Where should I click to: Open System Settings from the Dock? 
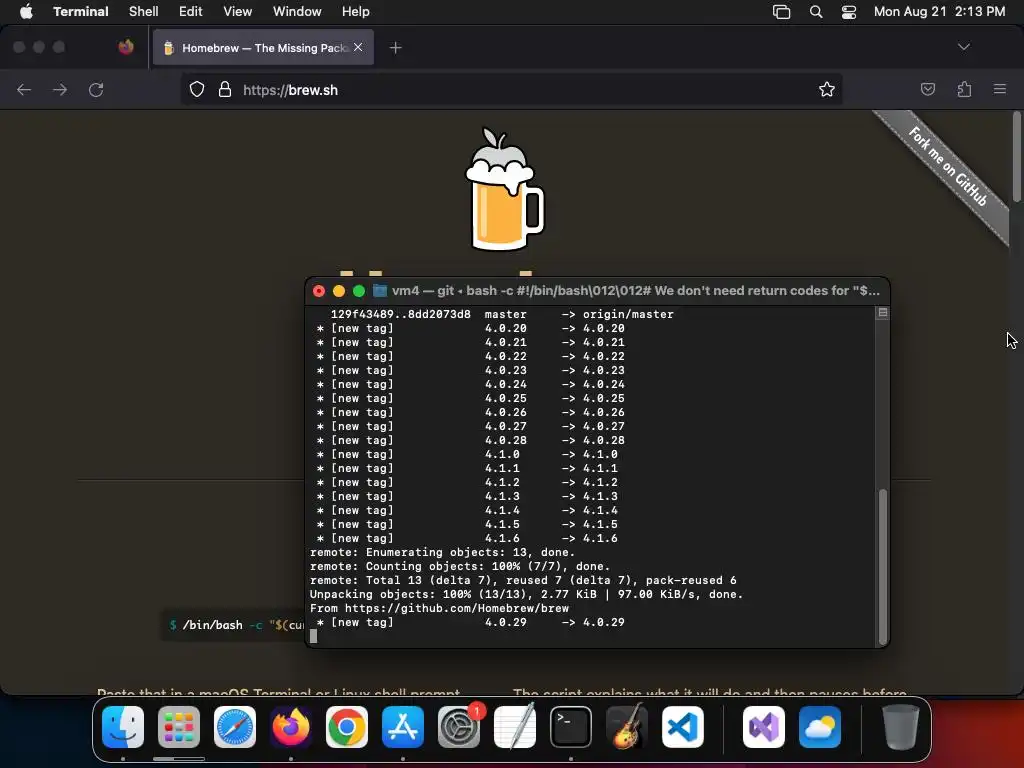[x=459, y=727]
